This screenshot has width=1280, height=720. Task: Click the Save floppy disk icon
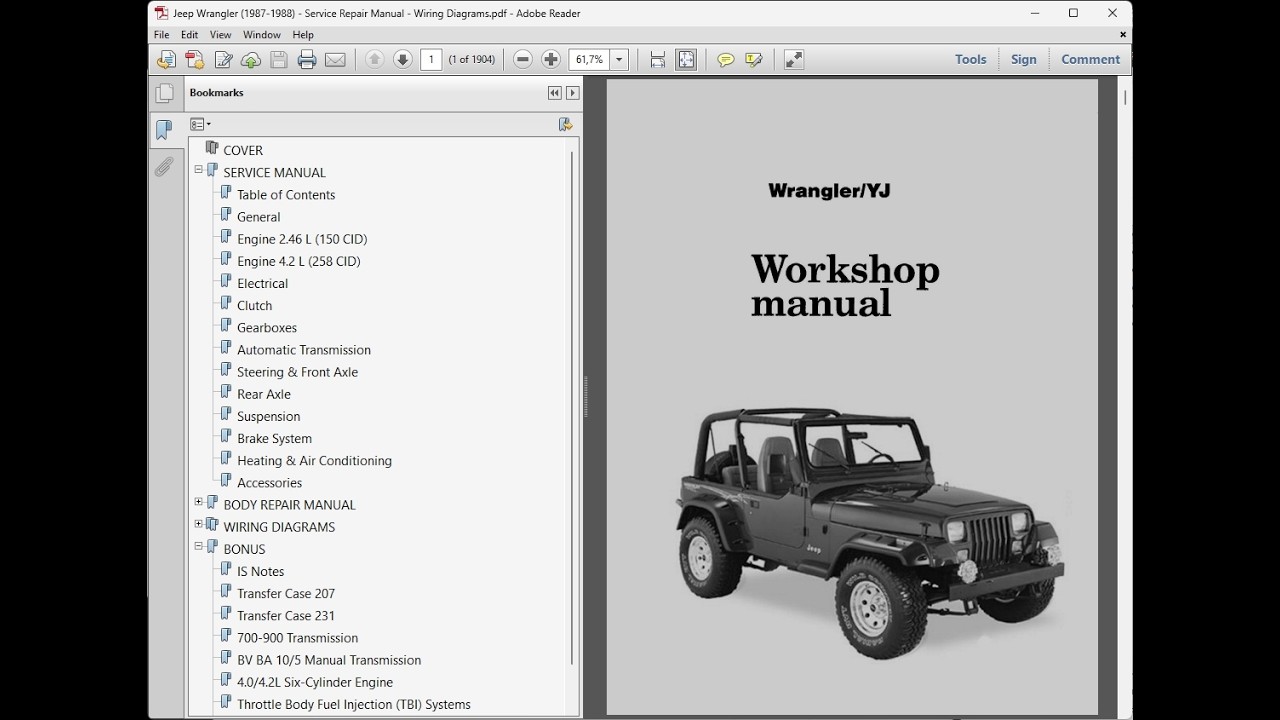pos(279,60)
